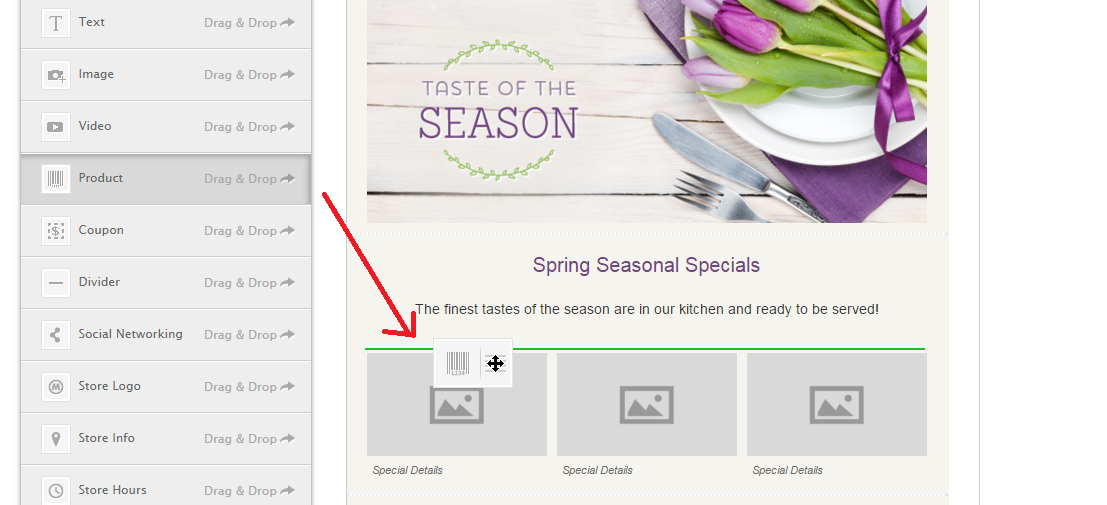This screenshot has height=505, width=1107.
Task: Click the Text block icon
Action: point(56,23)
